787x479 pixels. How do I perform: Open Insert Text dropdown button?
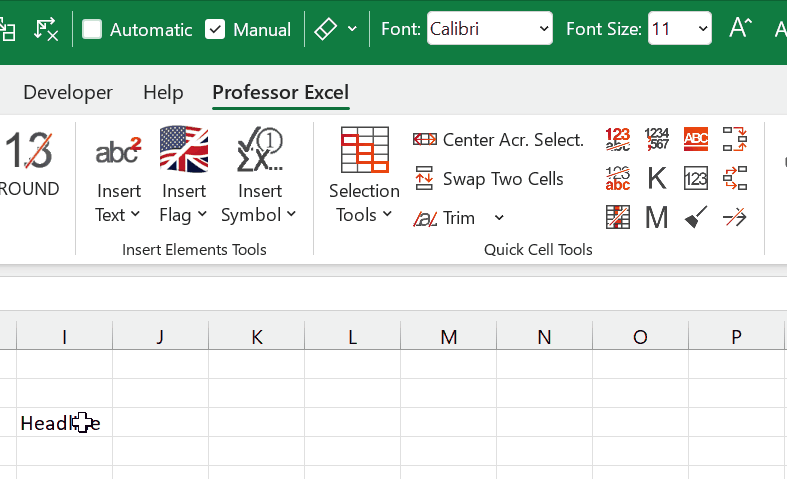(x=118, y=175)
